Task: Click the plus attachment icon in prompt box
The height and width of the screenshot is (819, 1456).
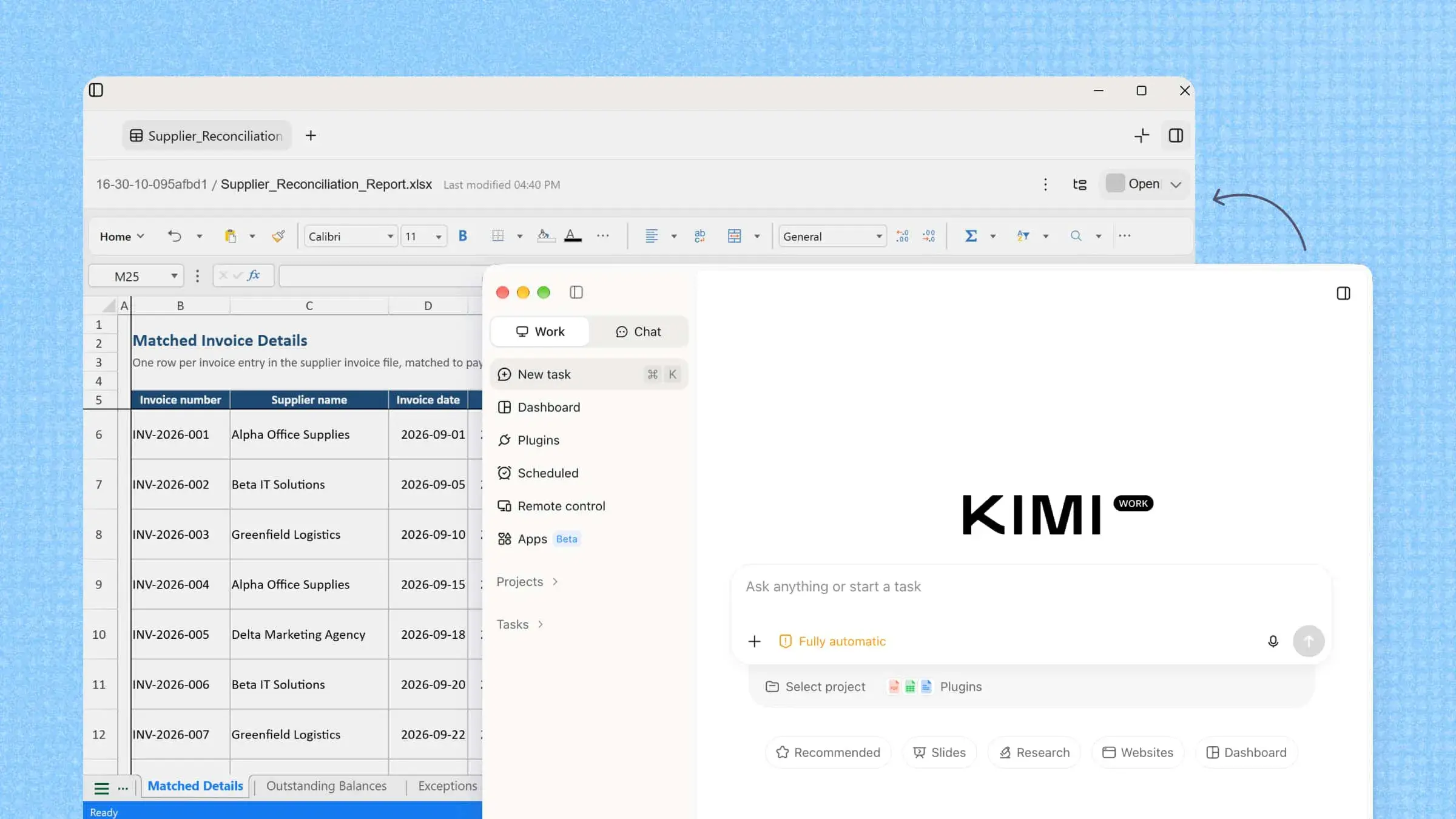Action: coord(754,641)
